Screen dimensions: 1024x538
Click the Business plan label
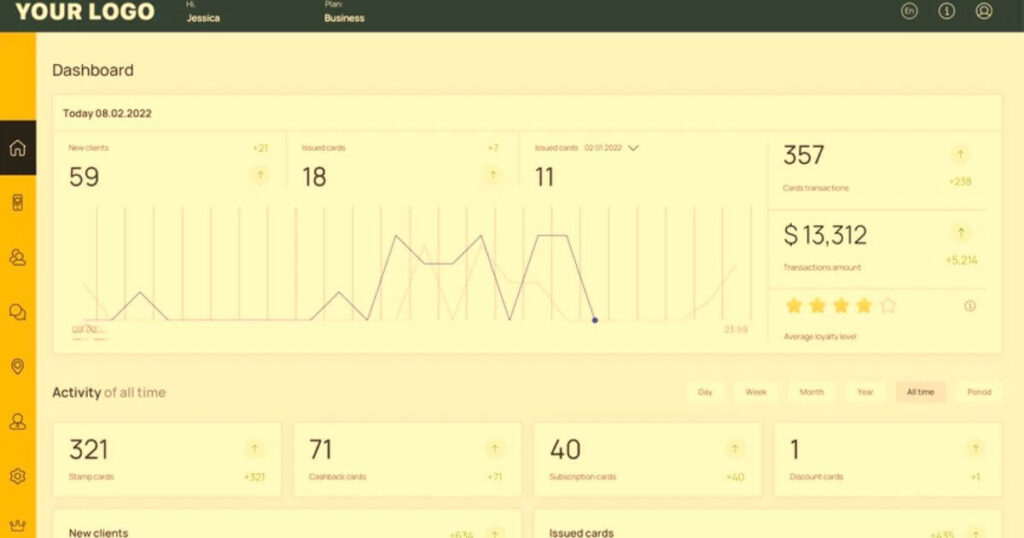click(x=344, y=18)
